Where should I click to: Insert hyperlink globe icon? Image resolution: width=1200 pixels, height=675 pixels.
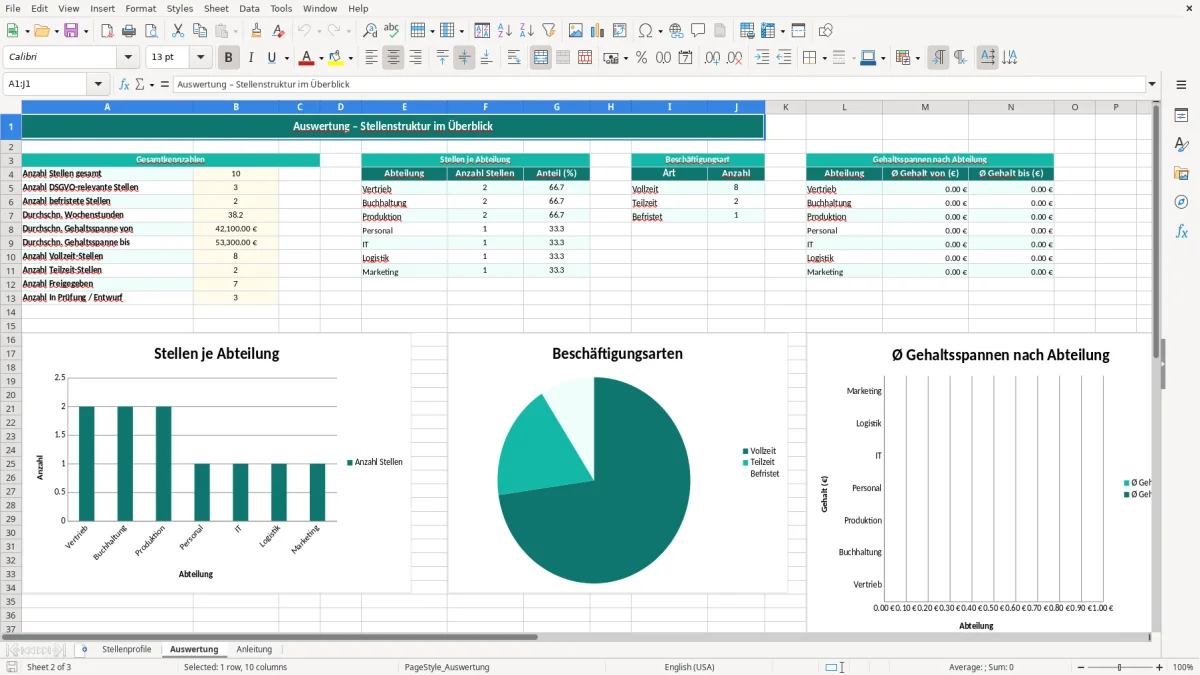click(x=676, y=31)
